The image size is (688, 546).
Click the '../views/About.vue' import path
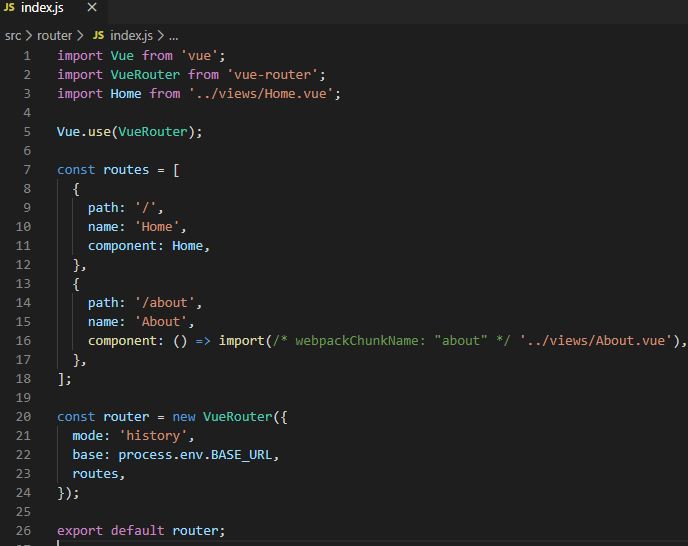(596, 341)
